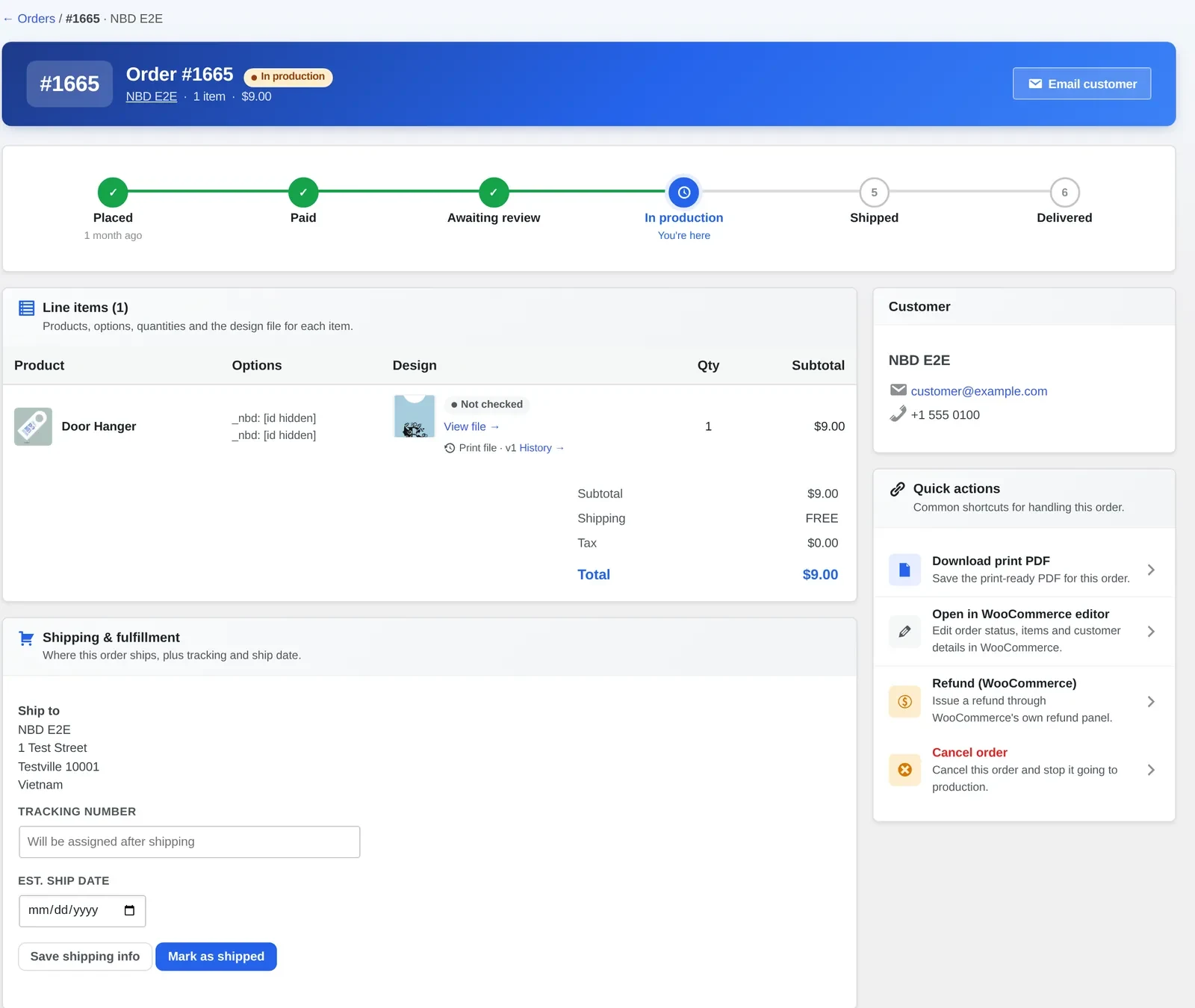Click the Shipping & fulfillment cart icon

26,638
